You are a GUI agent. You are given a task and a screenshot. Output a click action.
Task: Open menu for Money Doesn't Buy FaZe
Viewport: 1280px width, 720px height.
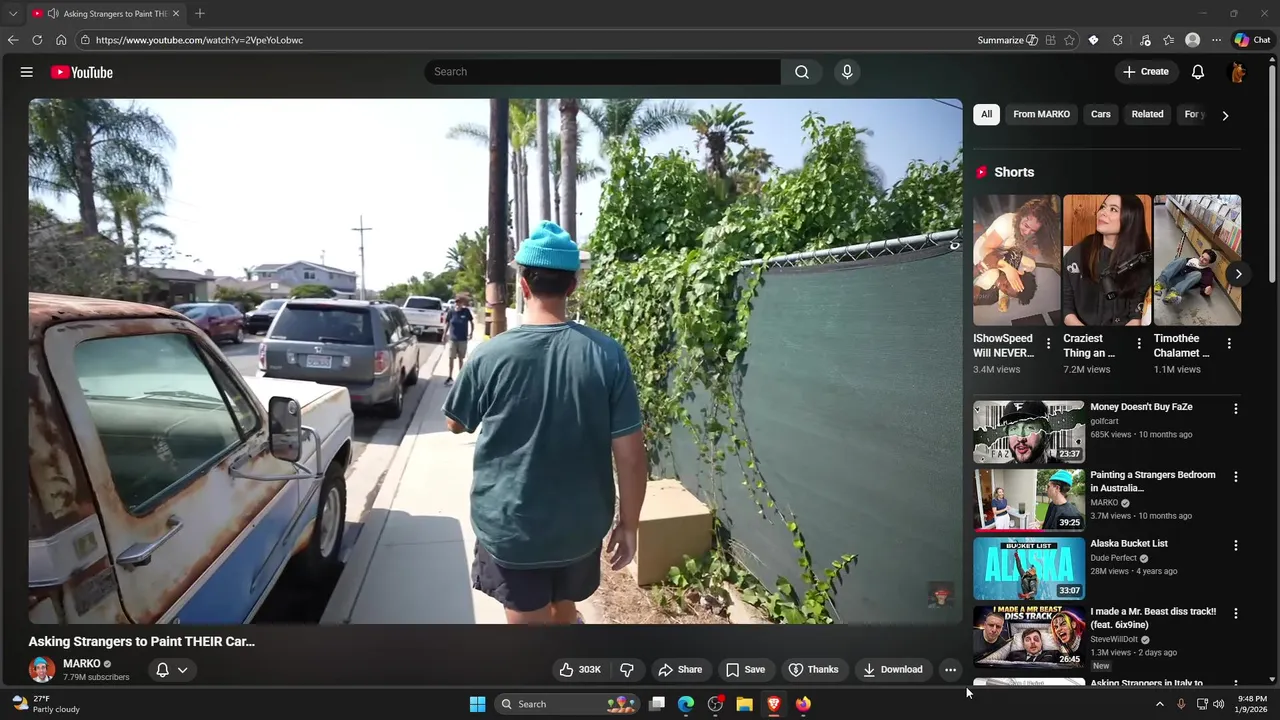[x=1235, y=409]
